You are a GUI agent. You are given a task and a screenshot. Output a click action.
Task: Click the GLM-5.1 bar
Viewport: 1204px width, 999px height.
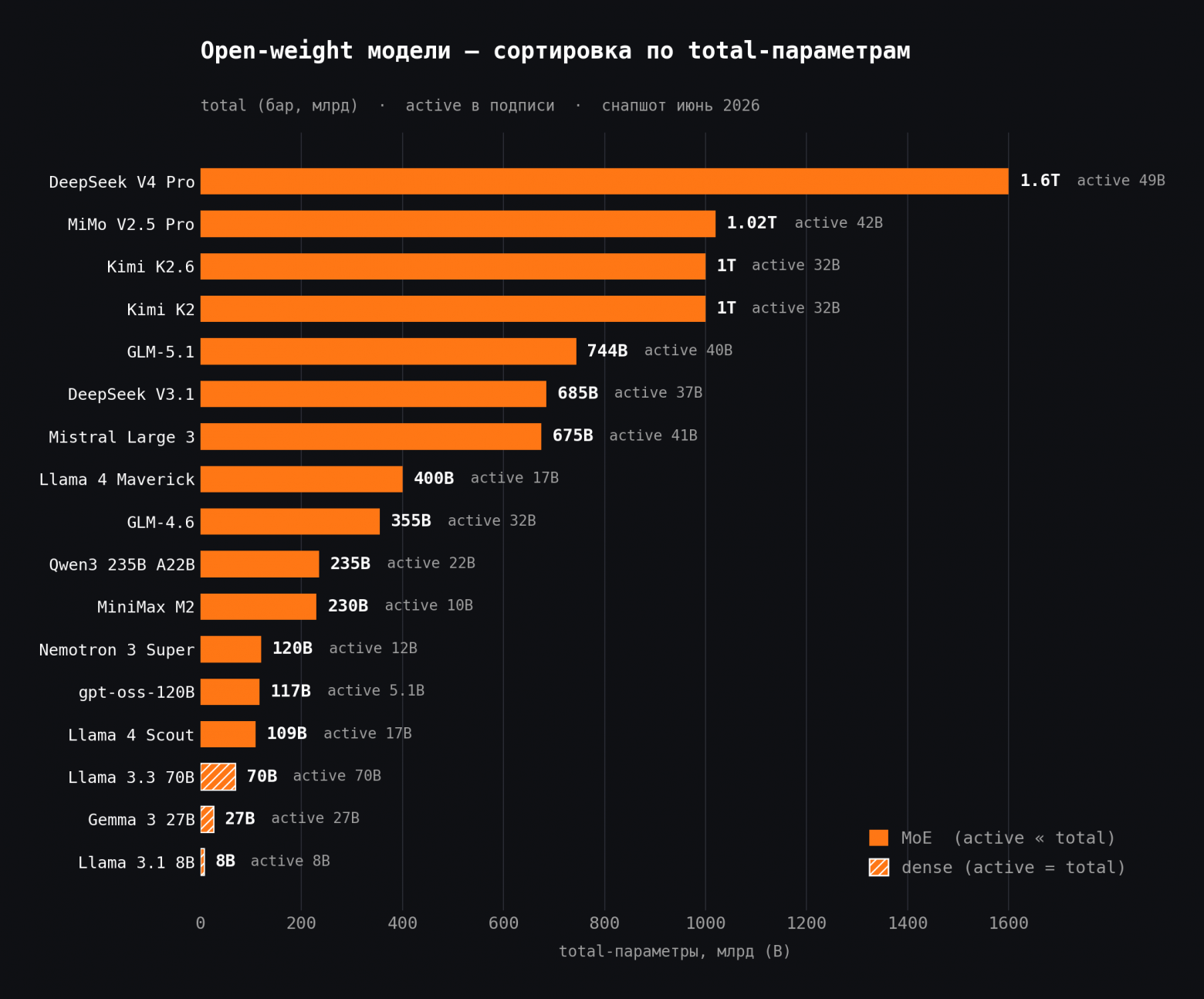(388, 351)
